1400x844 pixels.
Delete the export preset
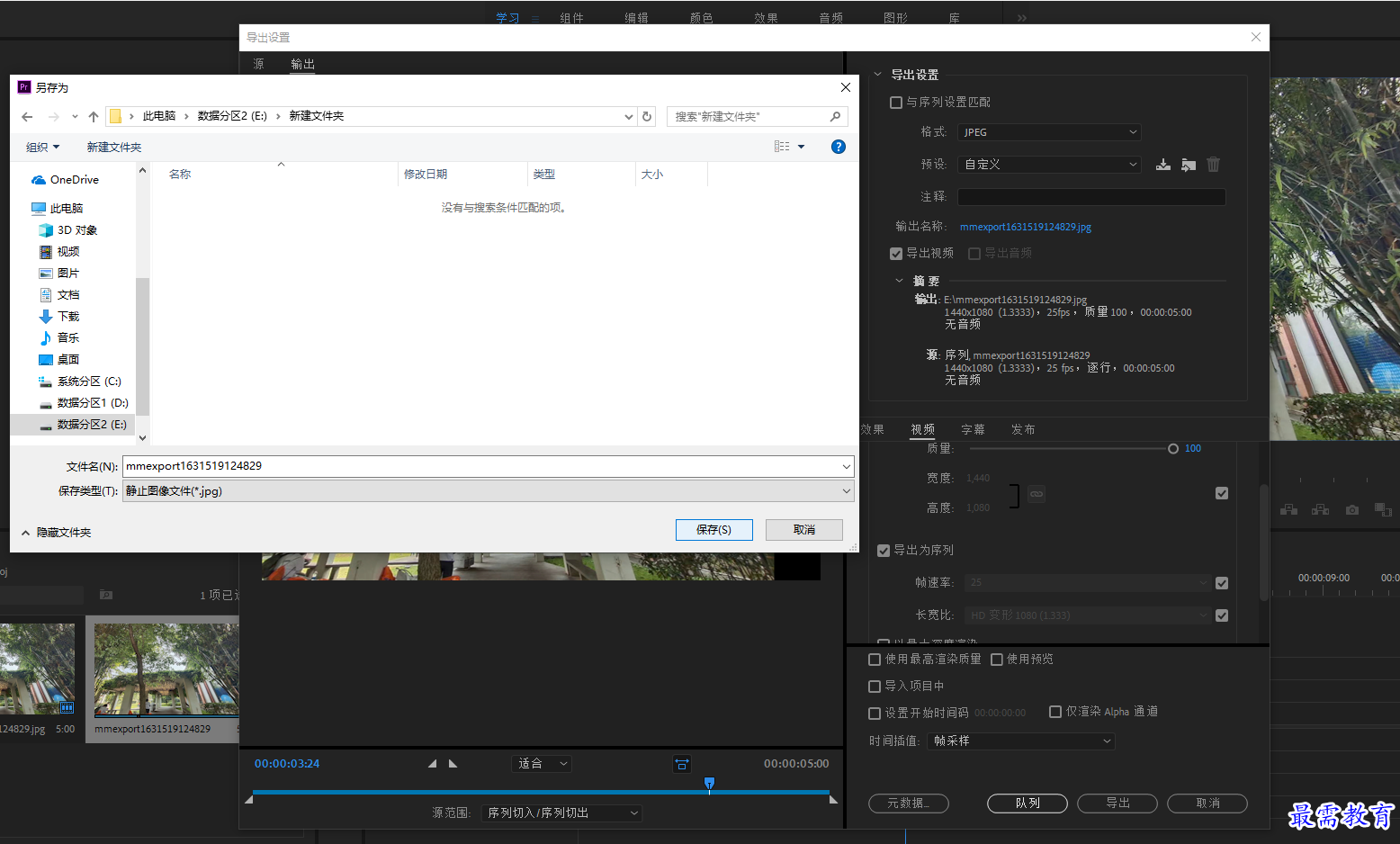tap(1214, 165)
